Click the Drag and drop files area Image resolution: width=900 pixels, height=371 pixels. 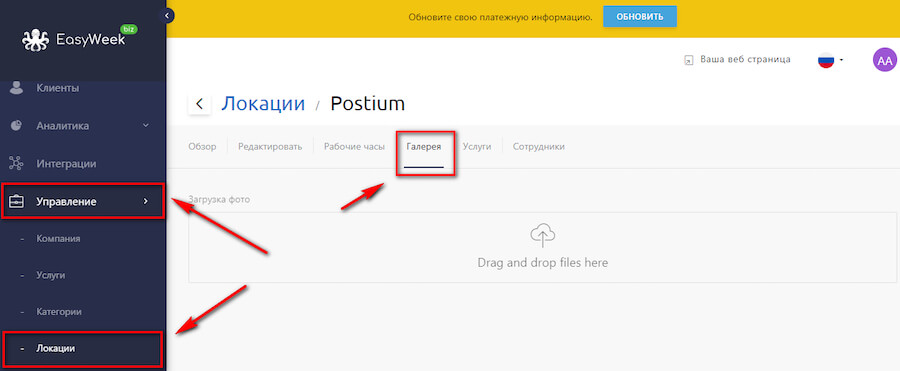point(542,248)
